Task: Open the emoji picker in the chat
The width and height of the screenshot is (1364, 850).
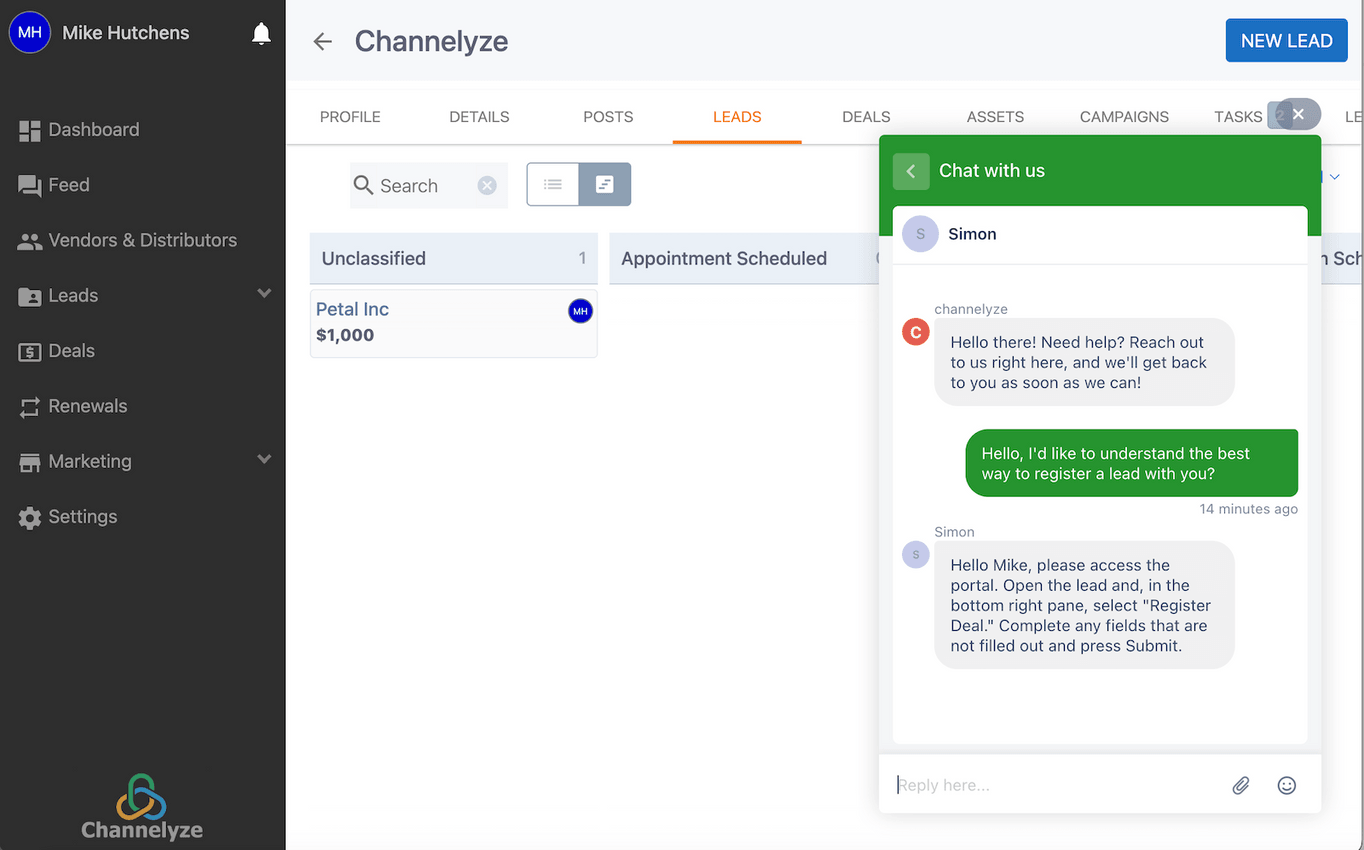Action: coord(1286,785)
